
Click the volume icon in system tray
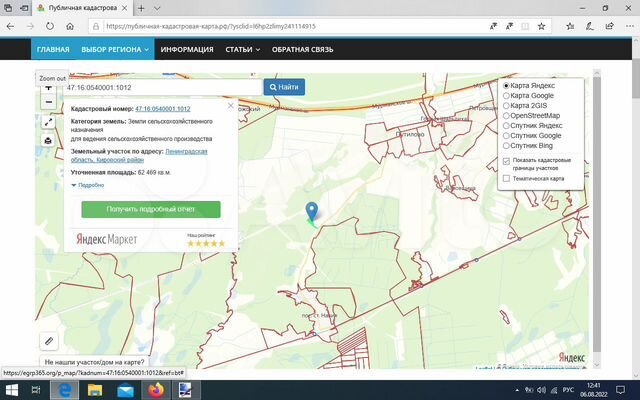[542, 390]
